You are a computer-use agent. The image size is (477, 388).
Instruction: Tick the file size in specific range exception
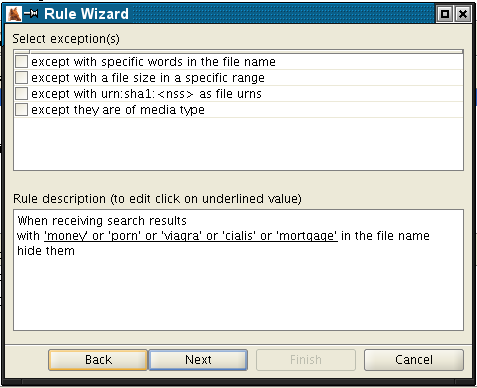(x=21, y=78)
